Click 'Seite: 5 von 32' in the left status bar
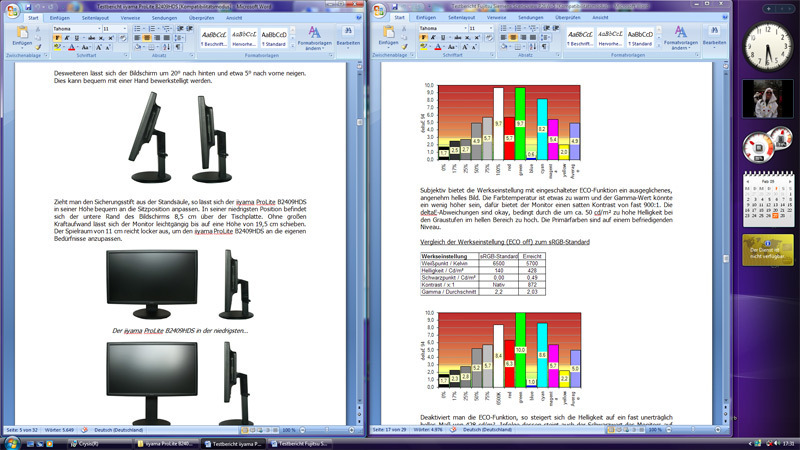The image size is (800, 450). 21,430
